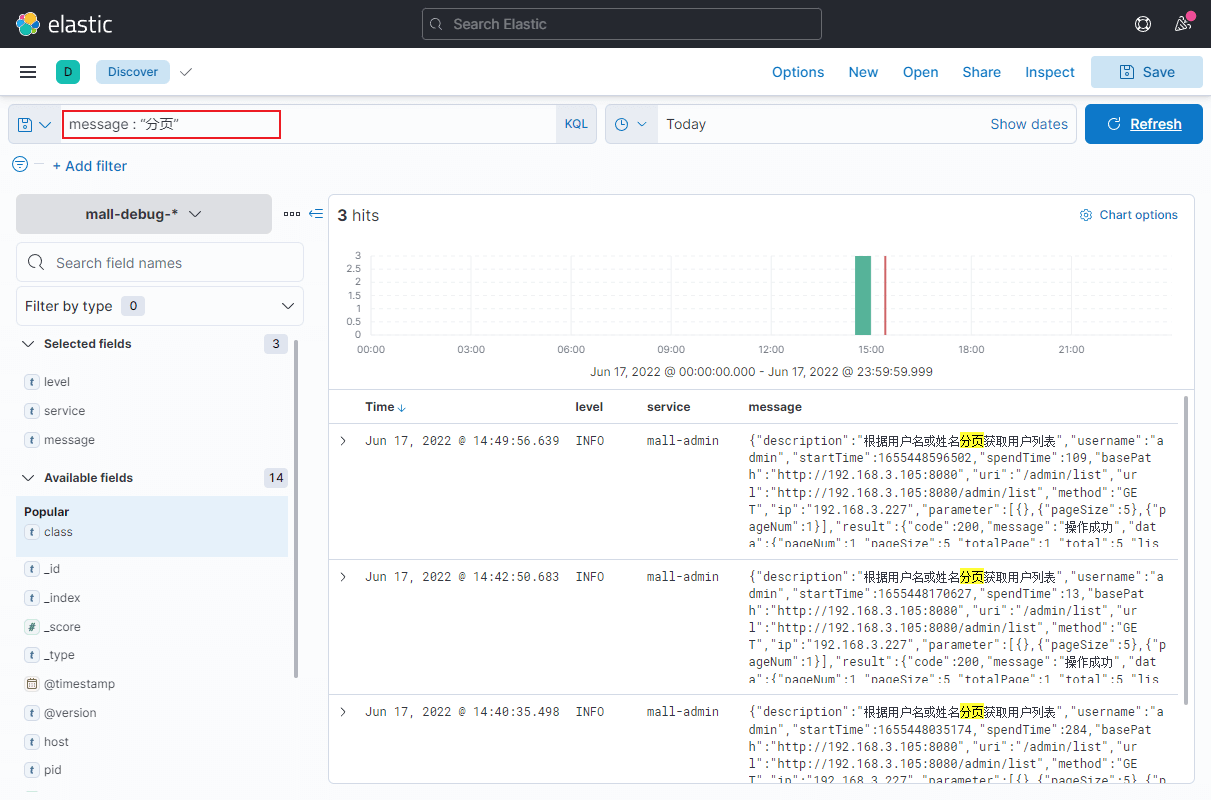Expand the Discover breadcrumb chevron
Viewport: 1211px width, 800px height.
click(185, 72)
